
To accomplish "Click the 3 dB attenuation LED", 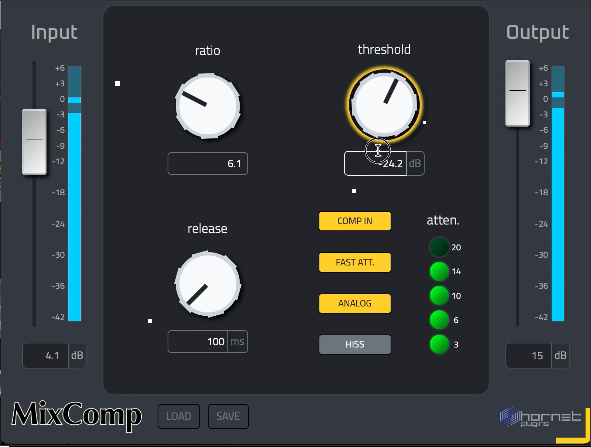I will 439,344.
